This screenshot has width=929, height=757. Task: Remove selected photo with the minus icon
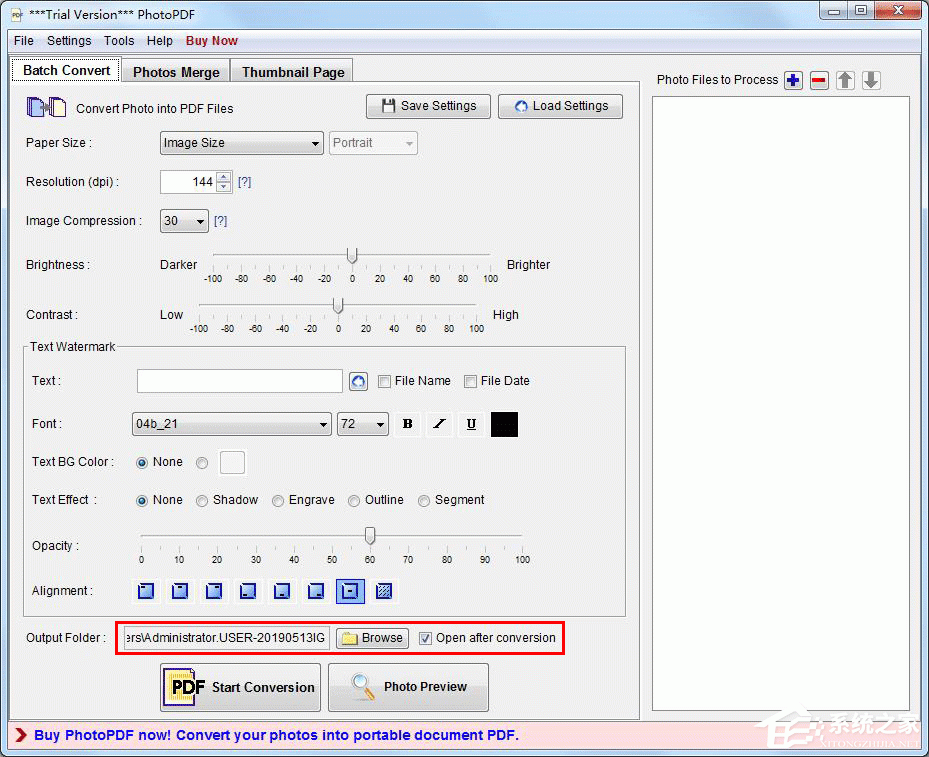[819, 80]
